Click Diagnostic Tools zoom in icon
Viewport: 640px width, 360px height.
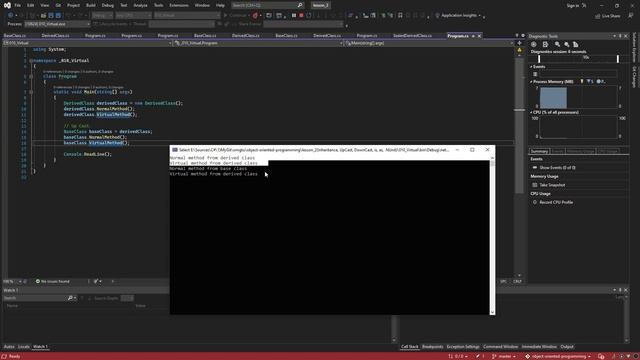(558, 44)
